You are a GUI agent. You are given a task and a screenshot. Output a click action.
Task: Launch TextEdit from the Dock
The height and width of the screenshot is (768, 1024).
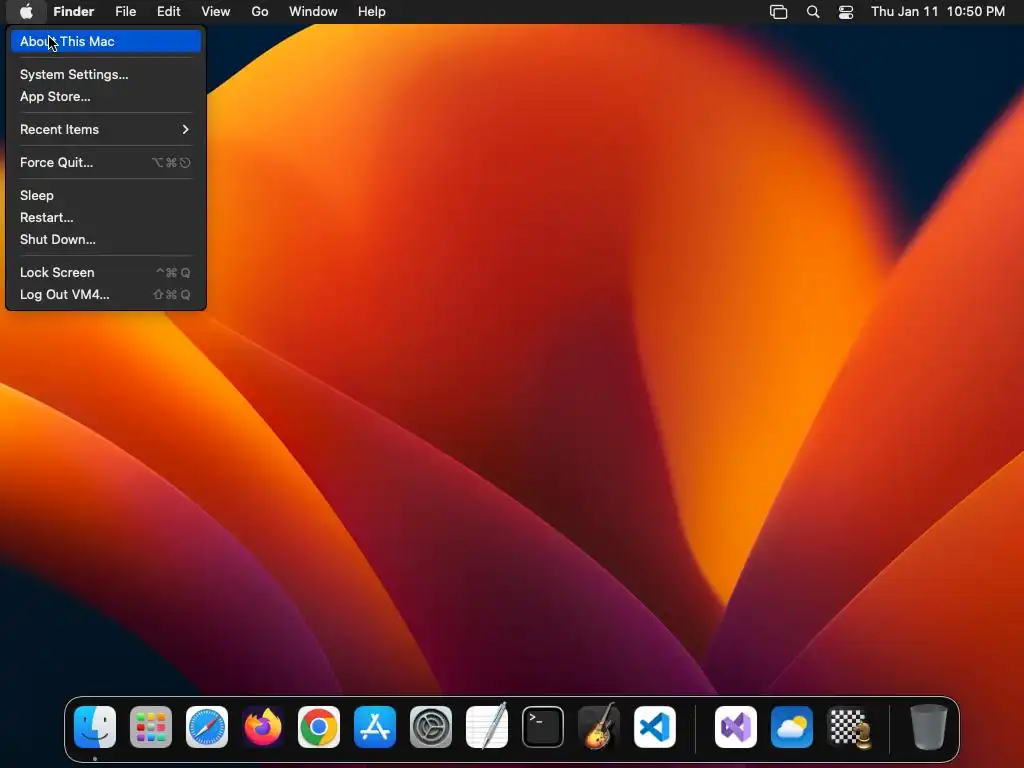[487, 727]
